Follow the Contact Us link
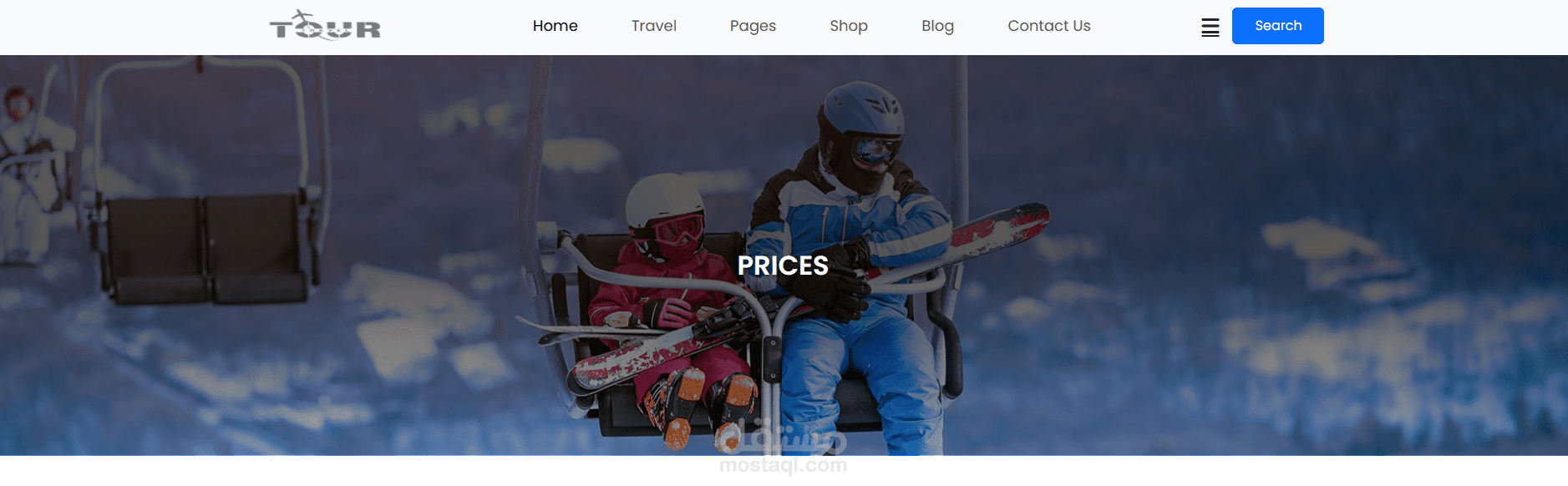Viewport: 1568px width, 486px height. [1049, 26]
